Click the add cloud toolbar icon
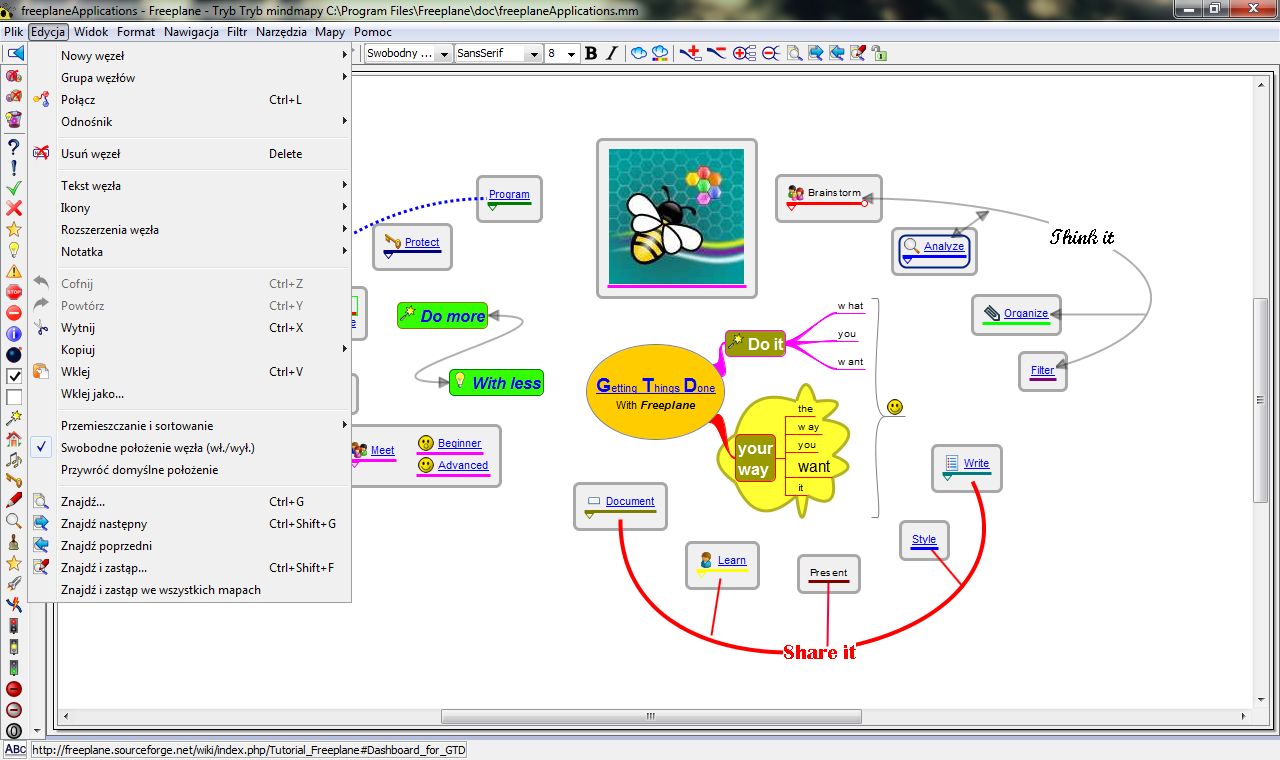The image size is (1280, 760). point(639,53)
